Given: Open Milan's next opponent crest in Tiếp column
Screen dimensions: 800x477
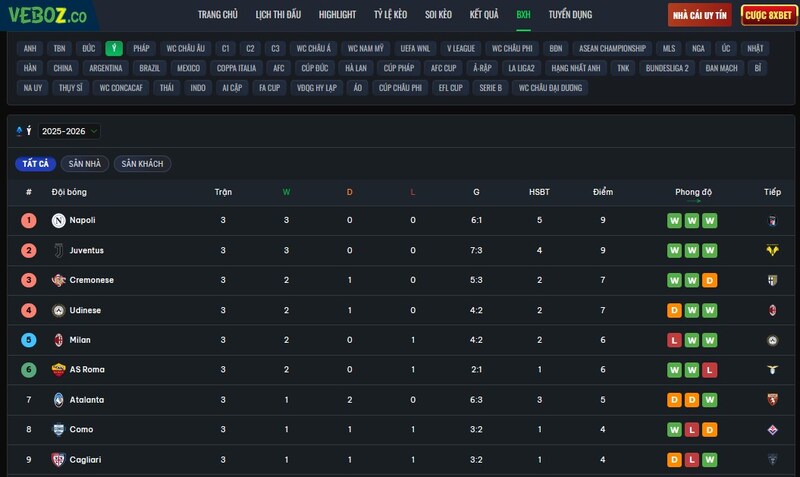Looking at the screenshot, I should 772,340.
